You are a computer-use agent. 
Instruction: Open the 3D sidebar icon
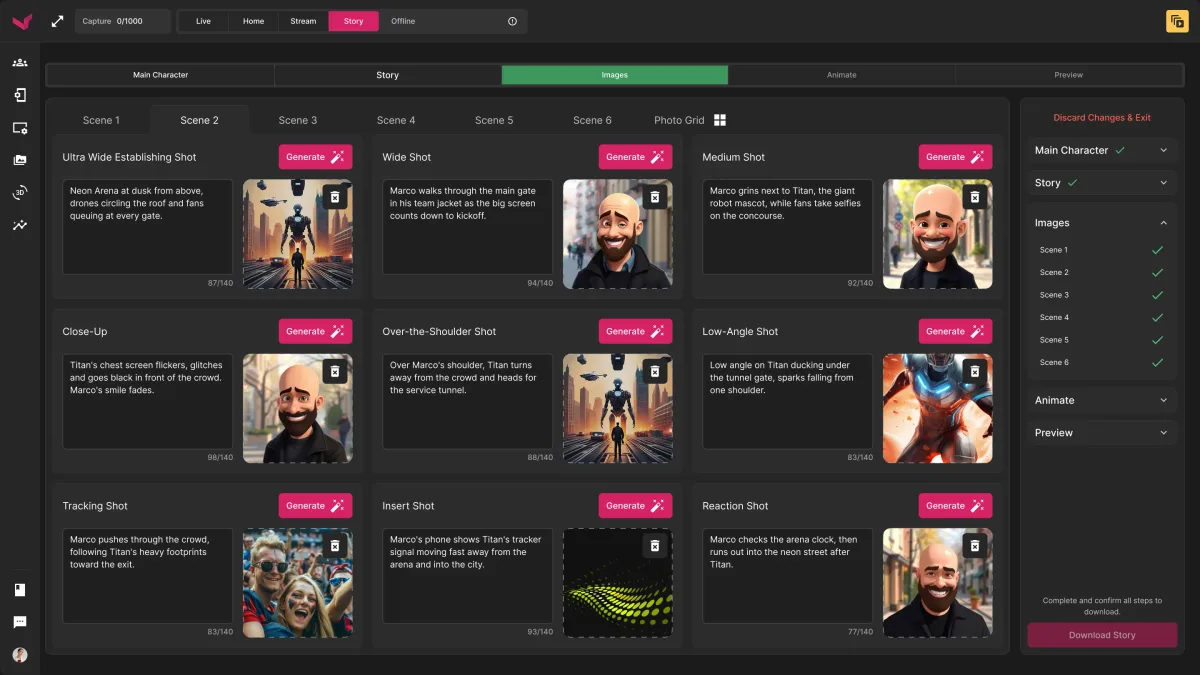pos(20,193)
